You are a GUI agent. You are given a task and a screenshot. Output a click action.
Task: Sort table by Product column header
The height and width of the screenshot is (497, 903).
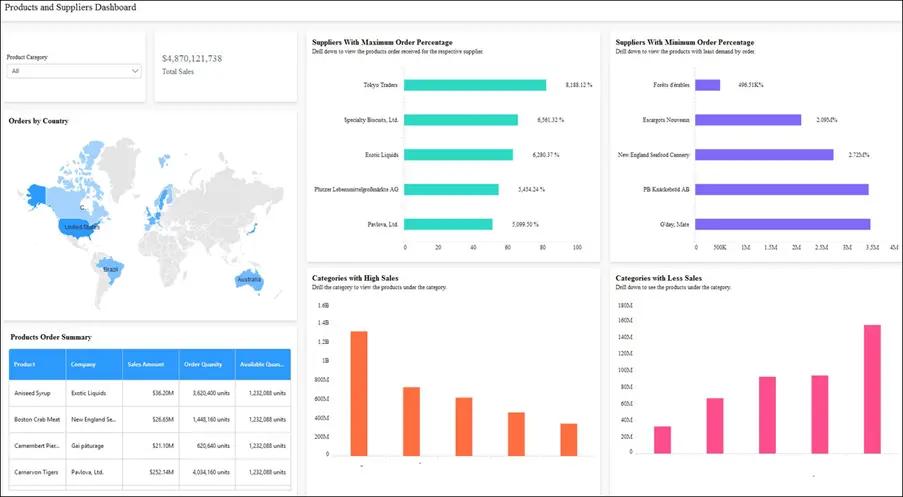(37, 364)
